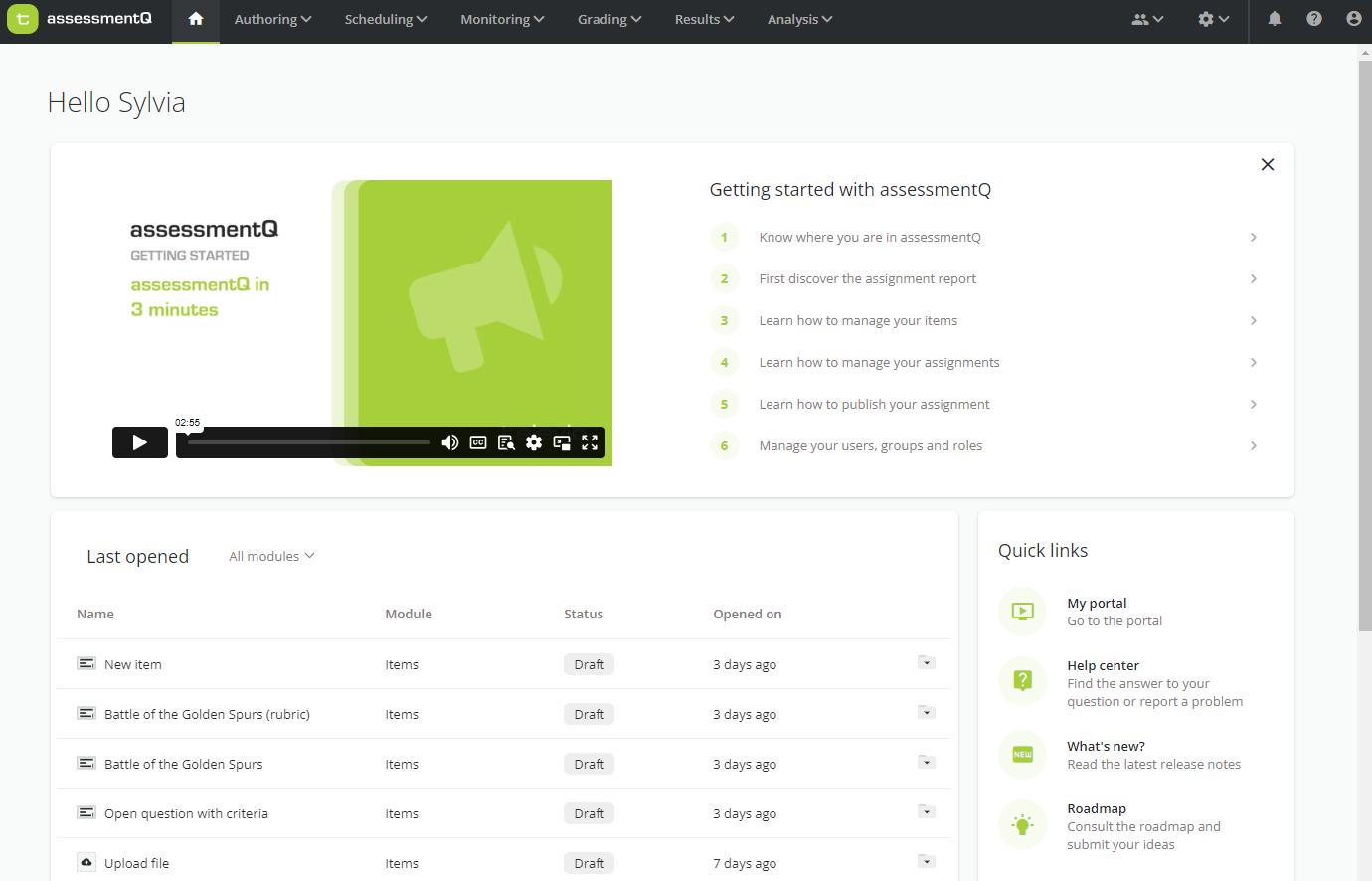Click the page vertical scrollbar
This screenshot has height=881, width=1372.
tap(1365, 345)
